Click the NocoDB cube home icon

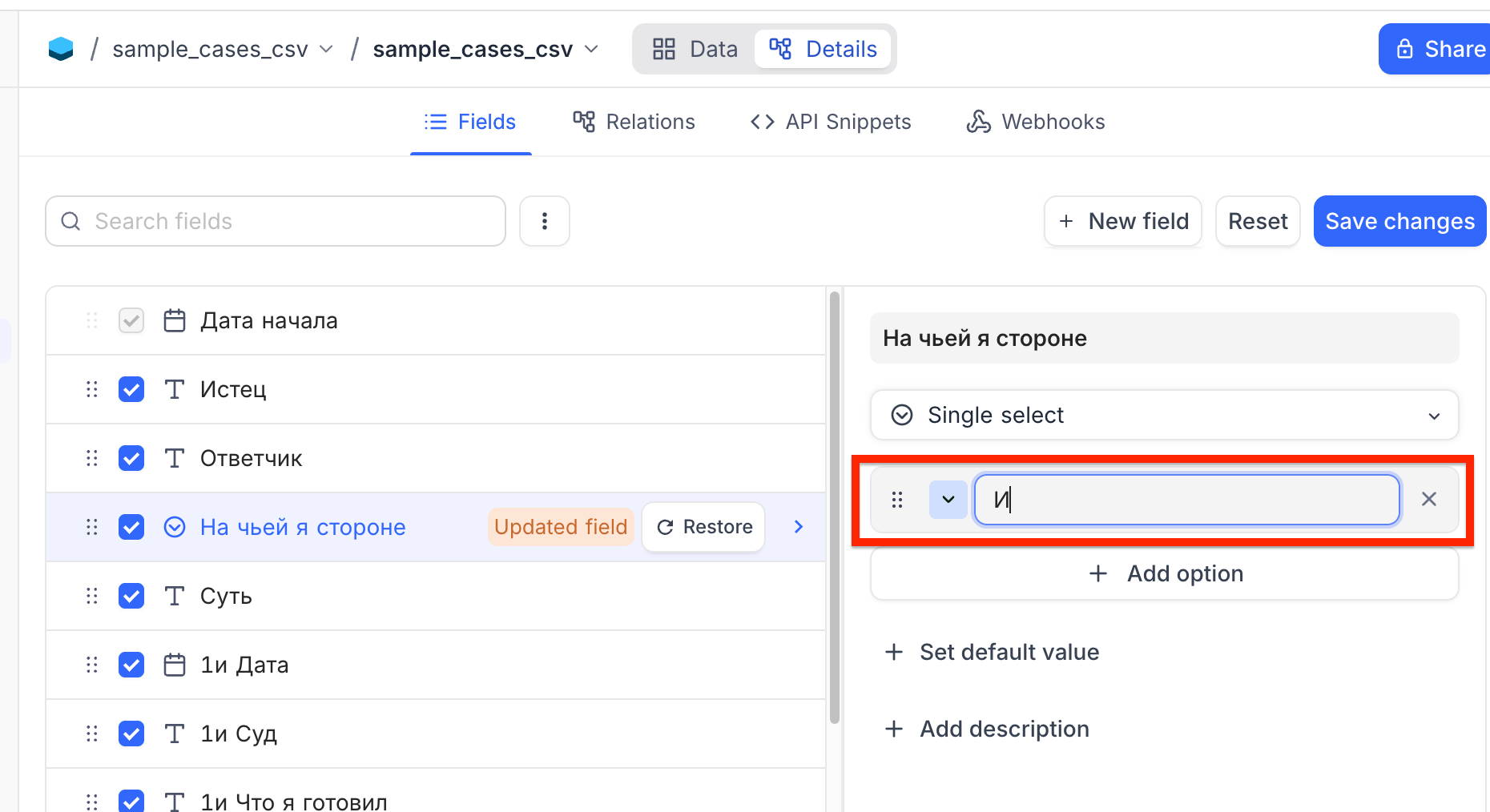click(61, 49)
